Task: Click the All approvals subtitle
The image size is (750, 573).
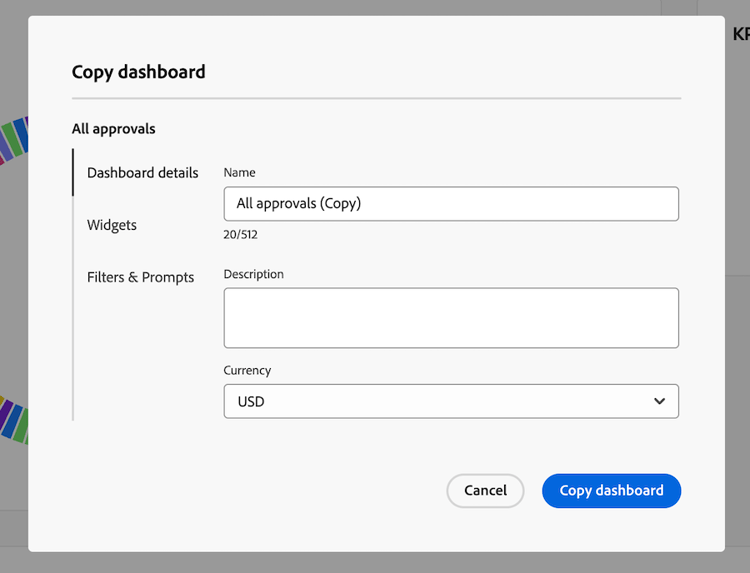Action: point(114,129)
